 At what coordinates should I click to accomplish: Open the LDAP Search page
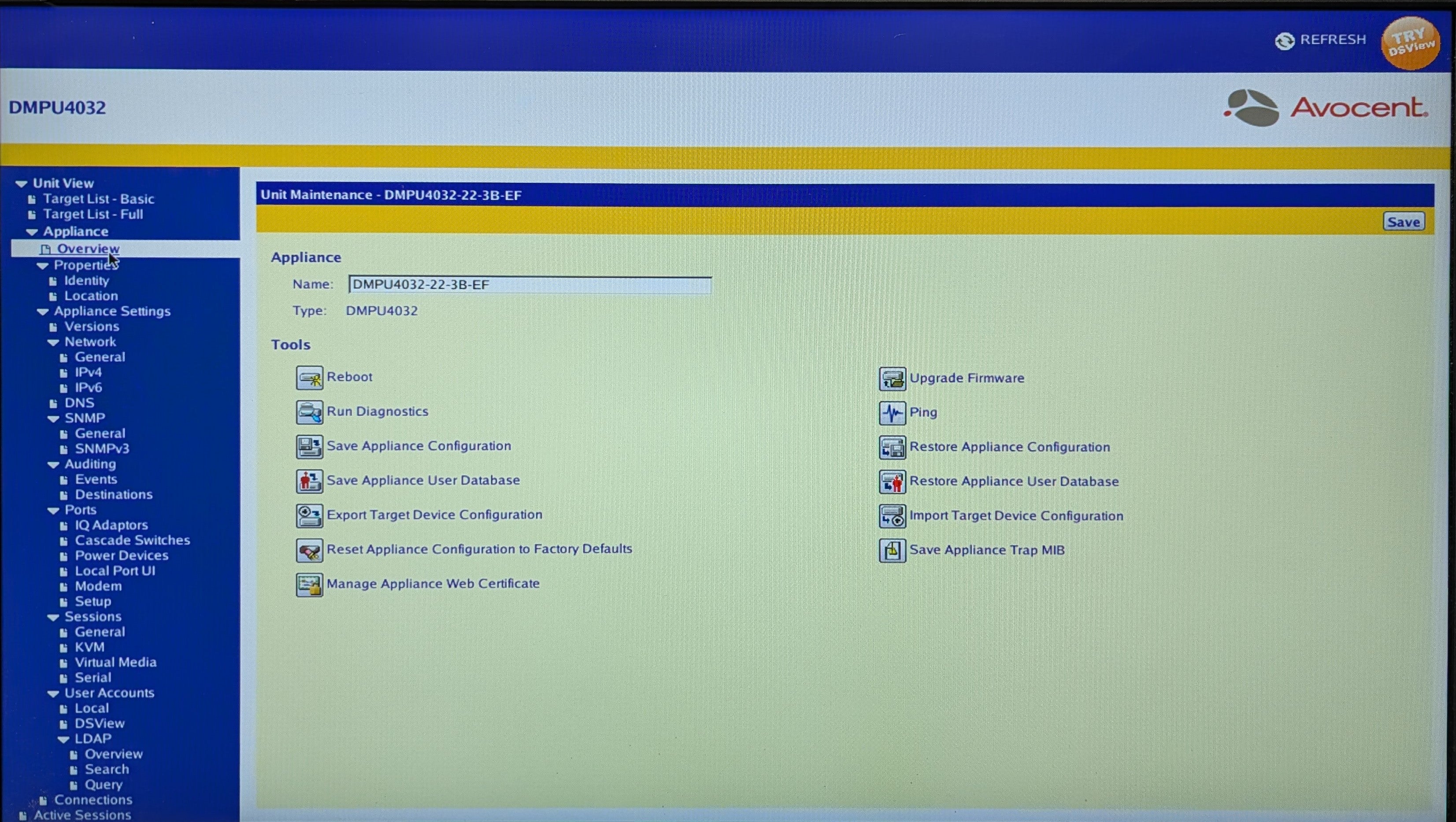point(107,769)
